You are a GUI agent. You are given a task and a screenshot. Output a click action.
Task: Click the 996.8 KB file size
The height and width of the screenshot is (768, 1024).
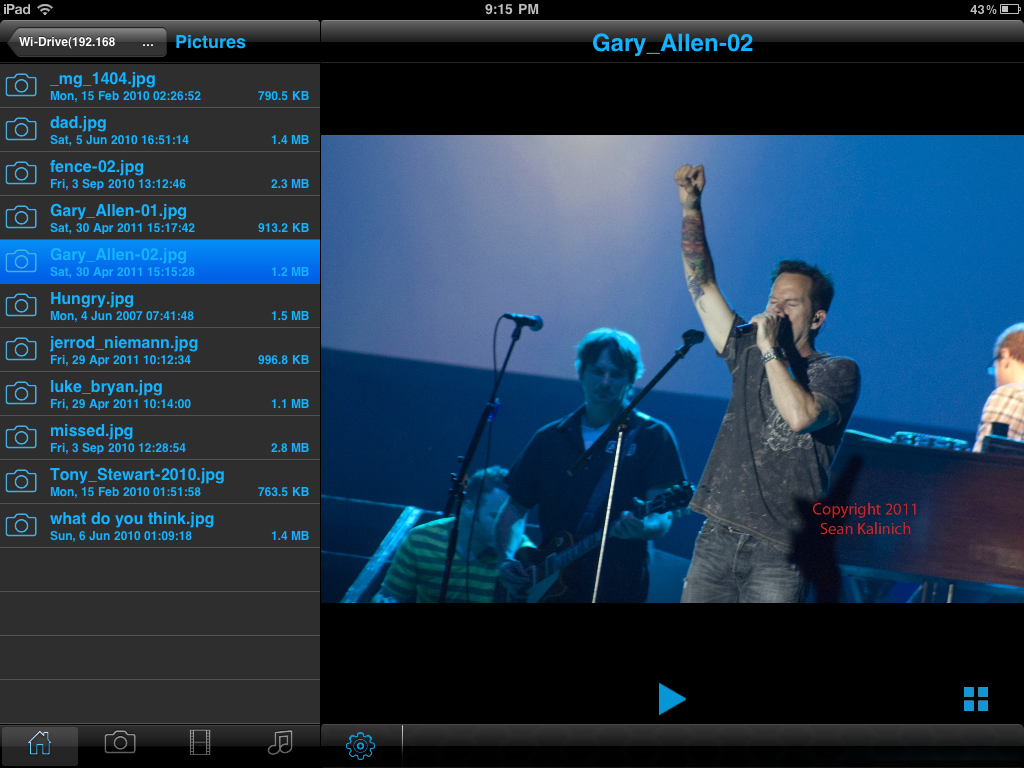tap(283, 360)
